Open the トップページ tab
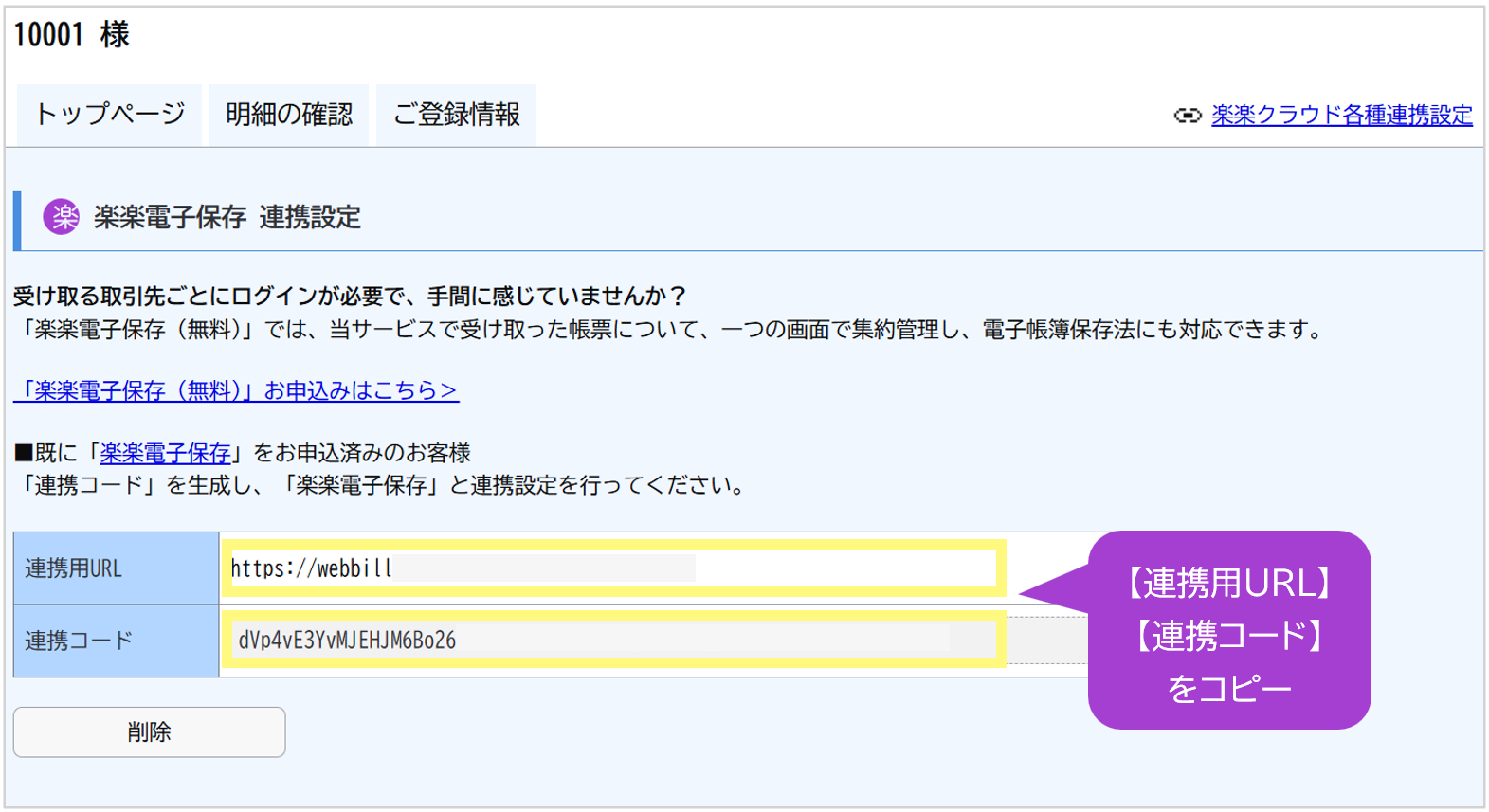 (109, 115)
